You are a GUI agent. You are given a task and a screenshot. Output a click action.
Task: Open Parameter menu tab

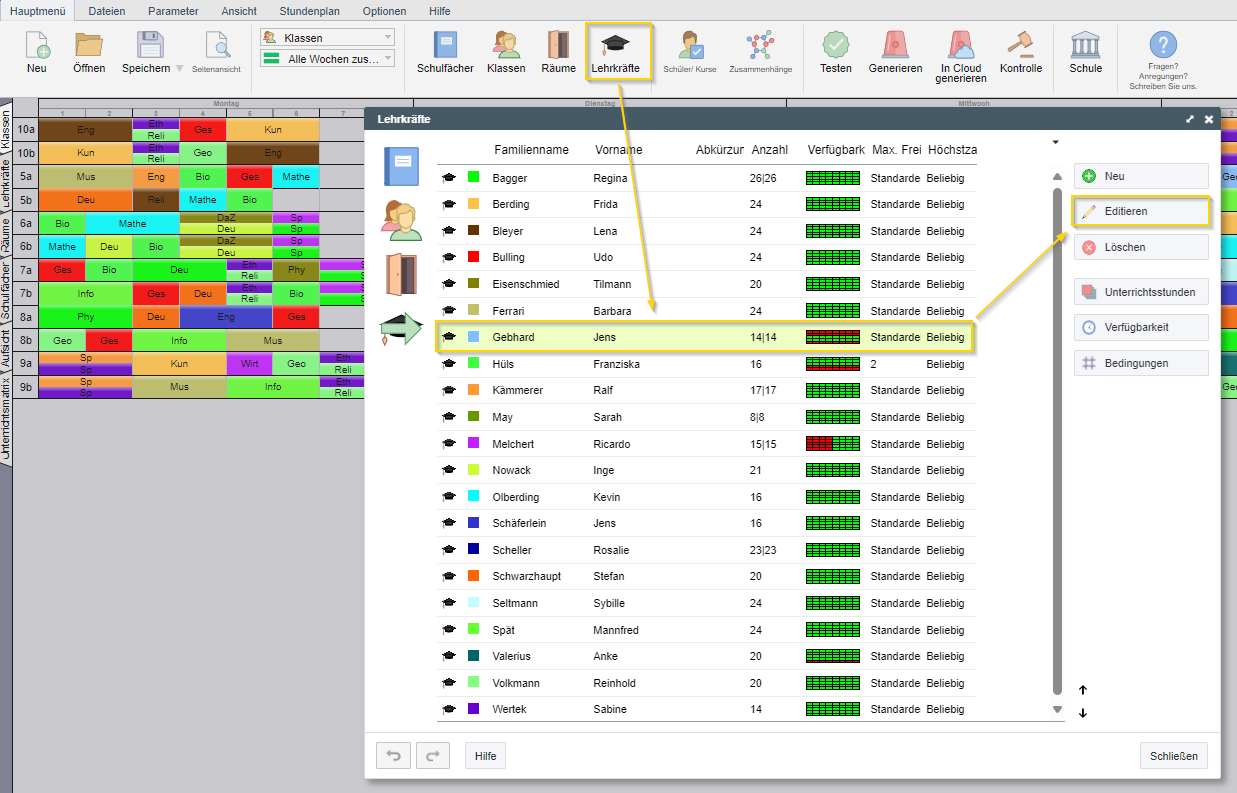point(173,11)
